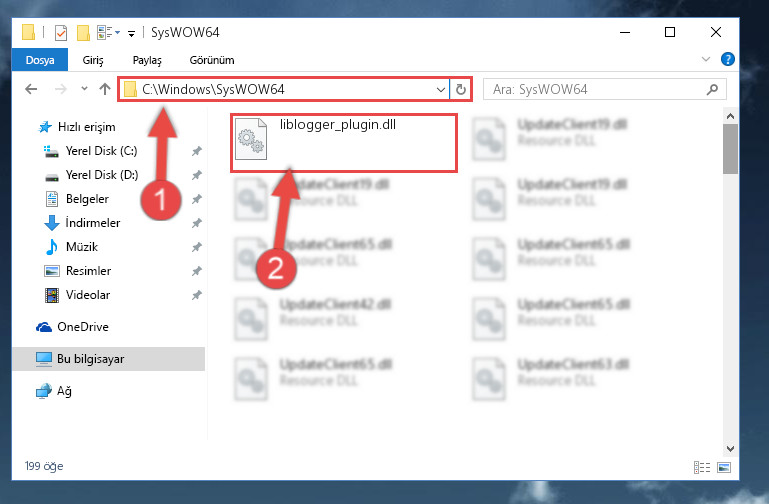
Task: Open the recent locations dropdown arrow
Action: [x=84, y=89]
